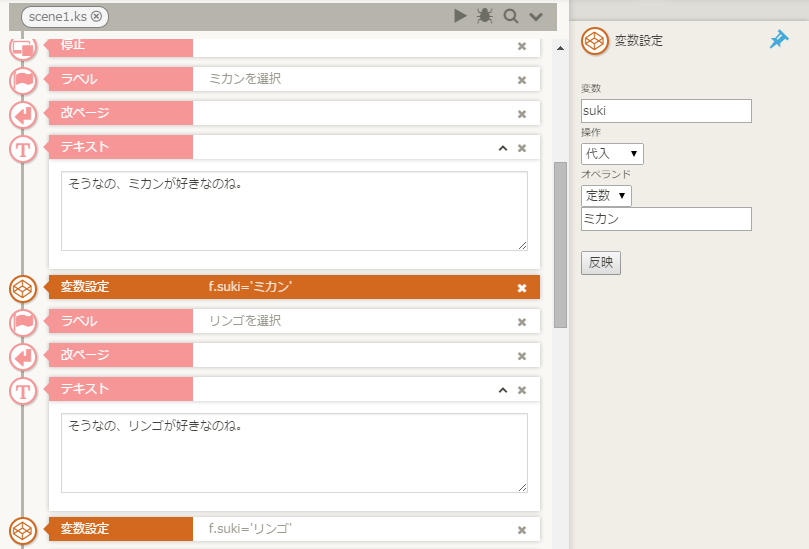Screen dimensions: 809x549
Task: Click the 停止 component icon
Action: tap(23, 47)
